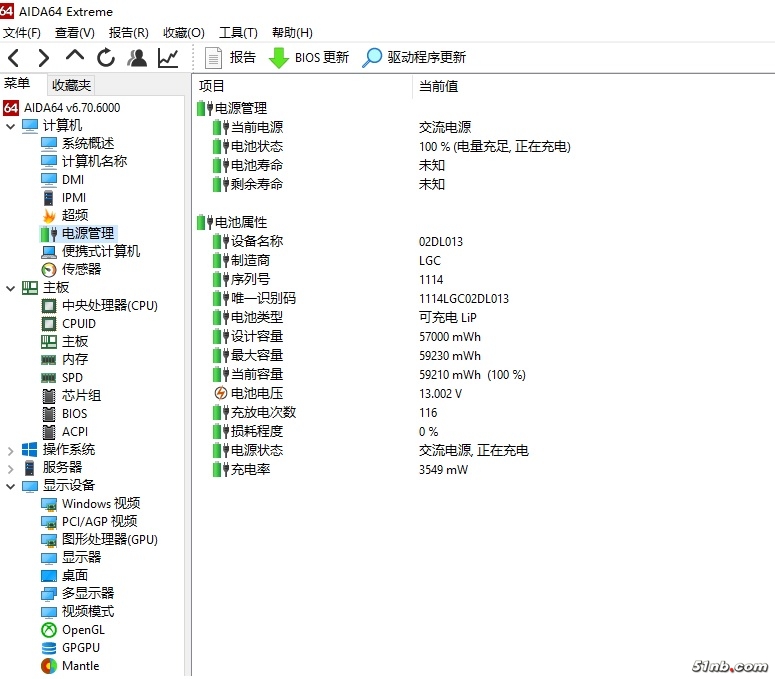
Task: Select 传感器 in the tree
Action: [81, 269]
